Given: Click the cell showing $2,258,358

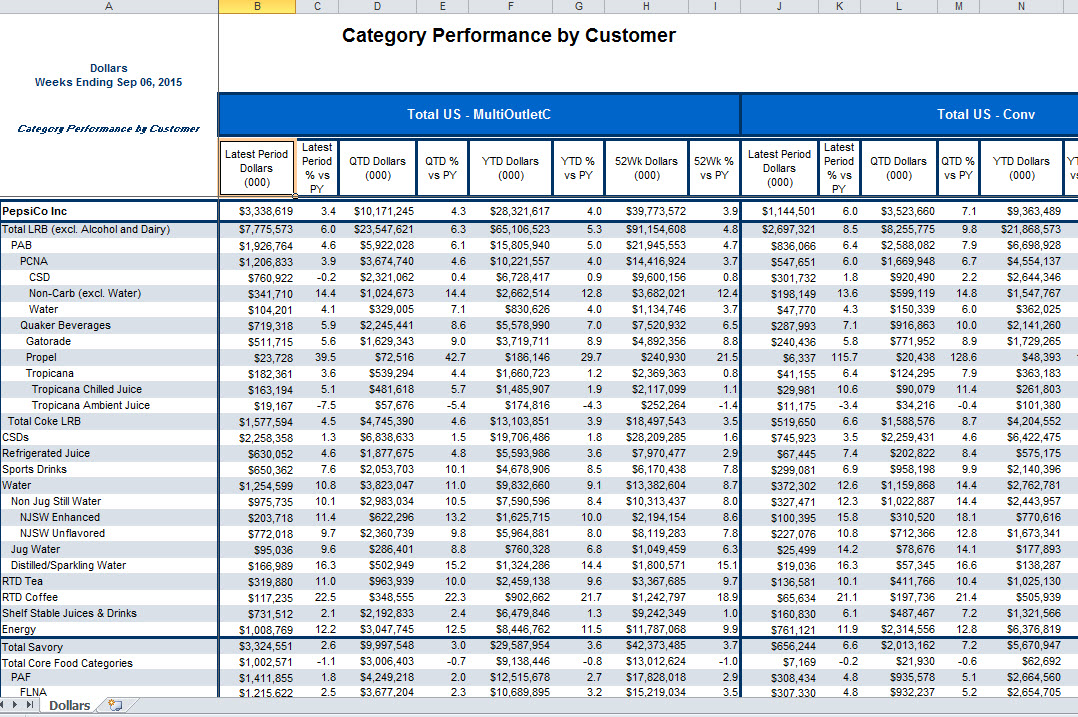Looking at the screenshot, I should (257, 438).
